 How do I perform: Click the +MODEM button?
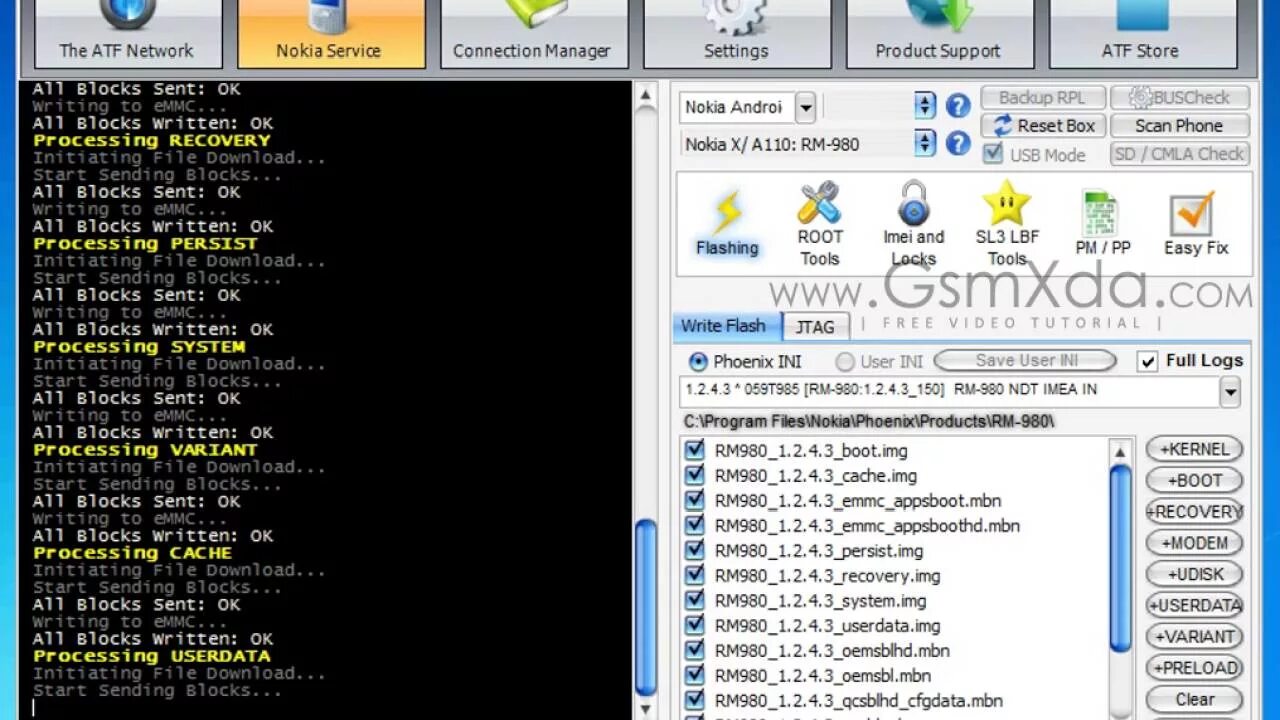coord(1194,543)
